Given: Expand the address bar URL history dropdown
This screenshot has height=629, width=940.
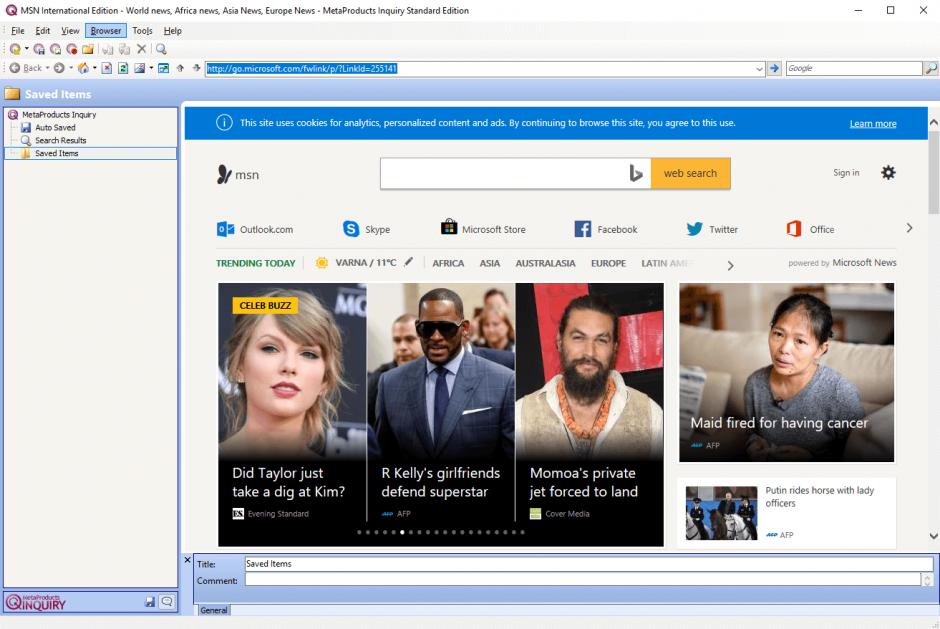Looking at the screenshot, I should (760, 69).
